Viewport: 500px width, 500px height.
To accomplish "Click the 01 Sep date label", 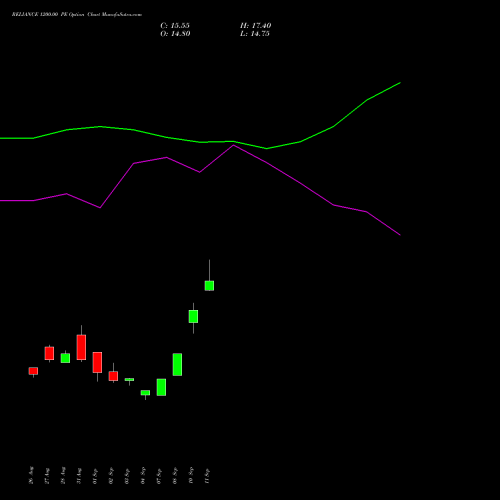I will 95,475.
